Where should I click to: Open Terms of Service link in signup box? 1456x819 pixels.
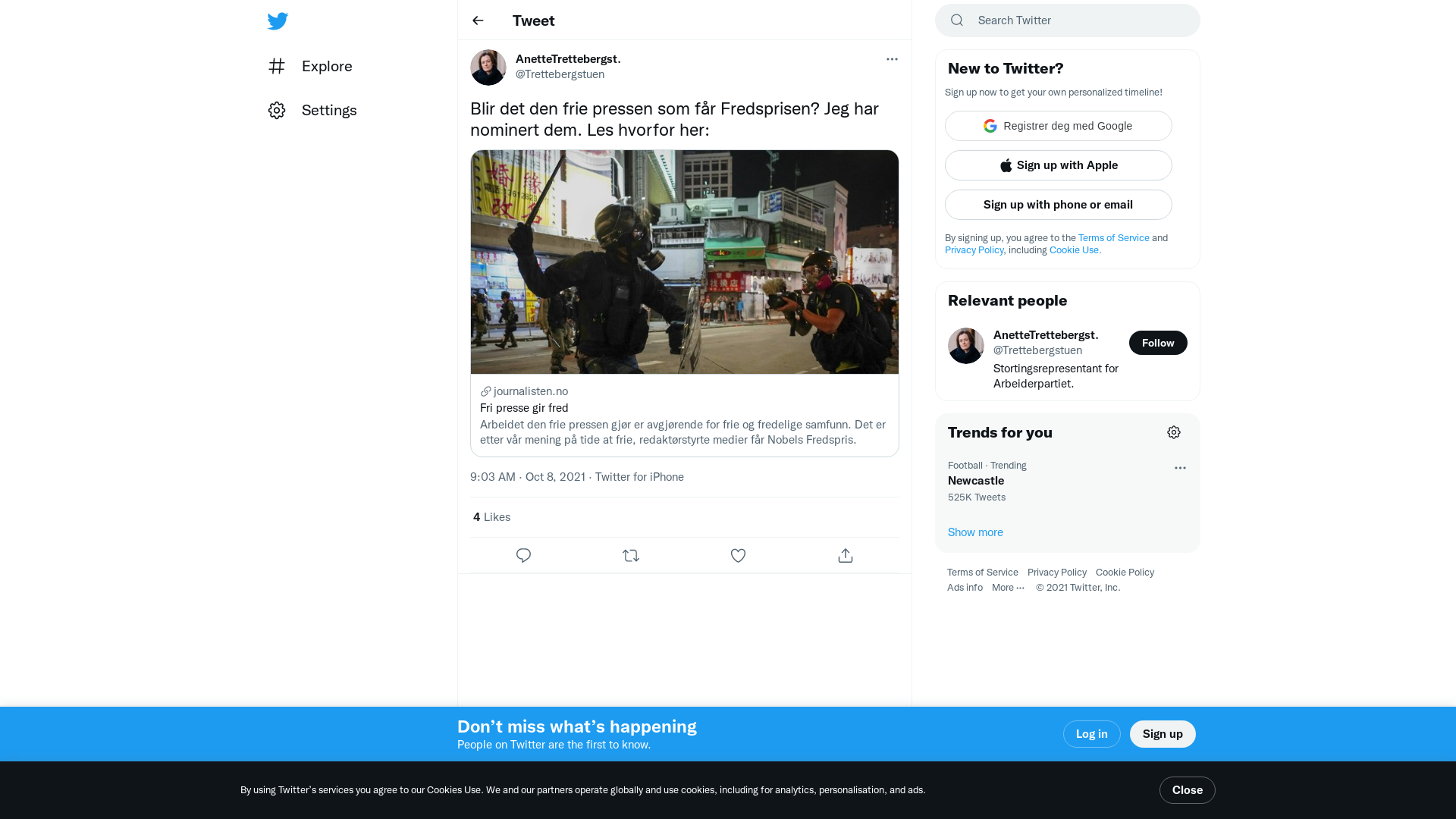[x=1113, y=237]
